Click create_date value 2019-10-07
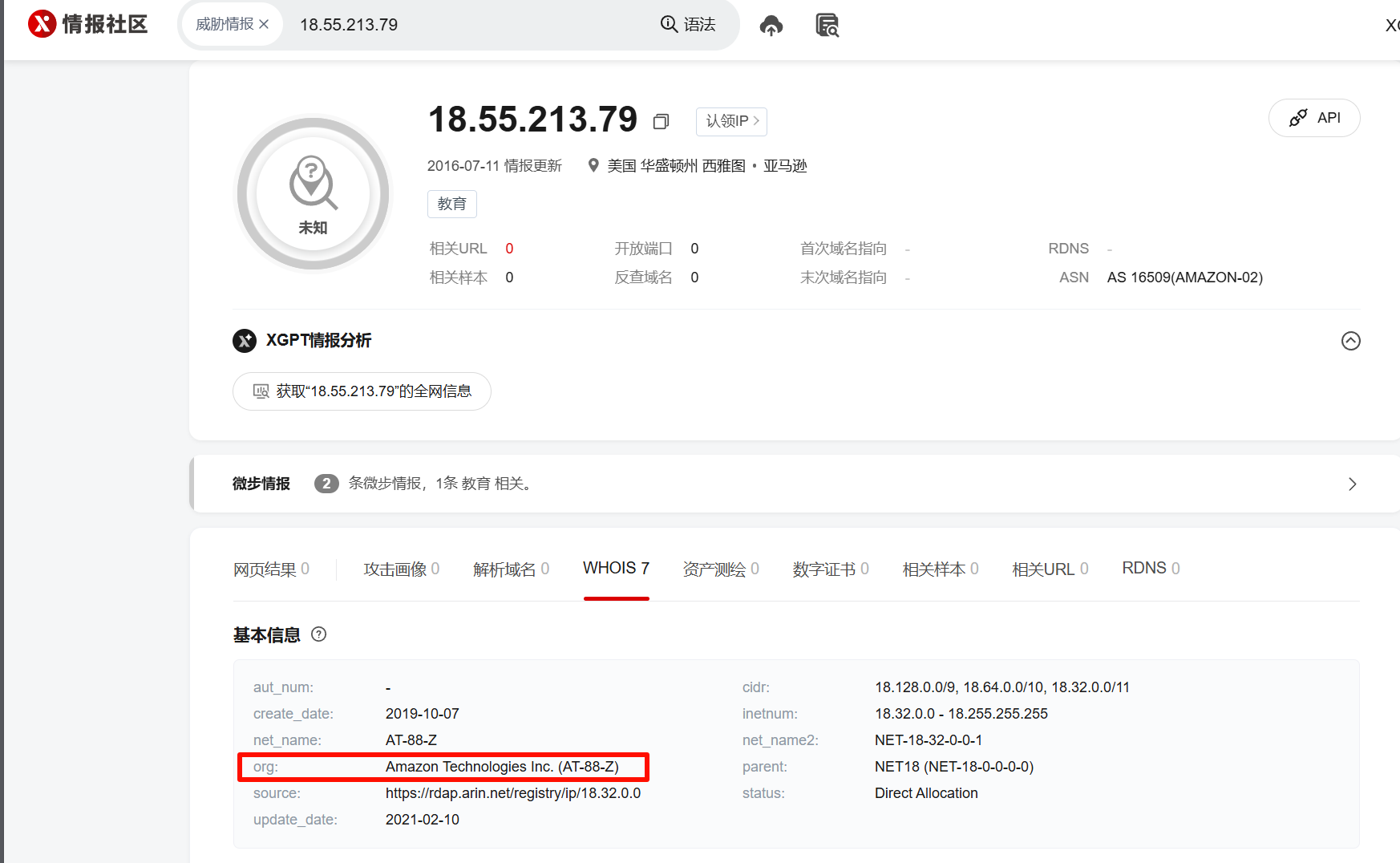This screenshot has height=863, width=1400. tap(423, 714)
